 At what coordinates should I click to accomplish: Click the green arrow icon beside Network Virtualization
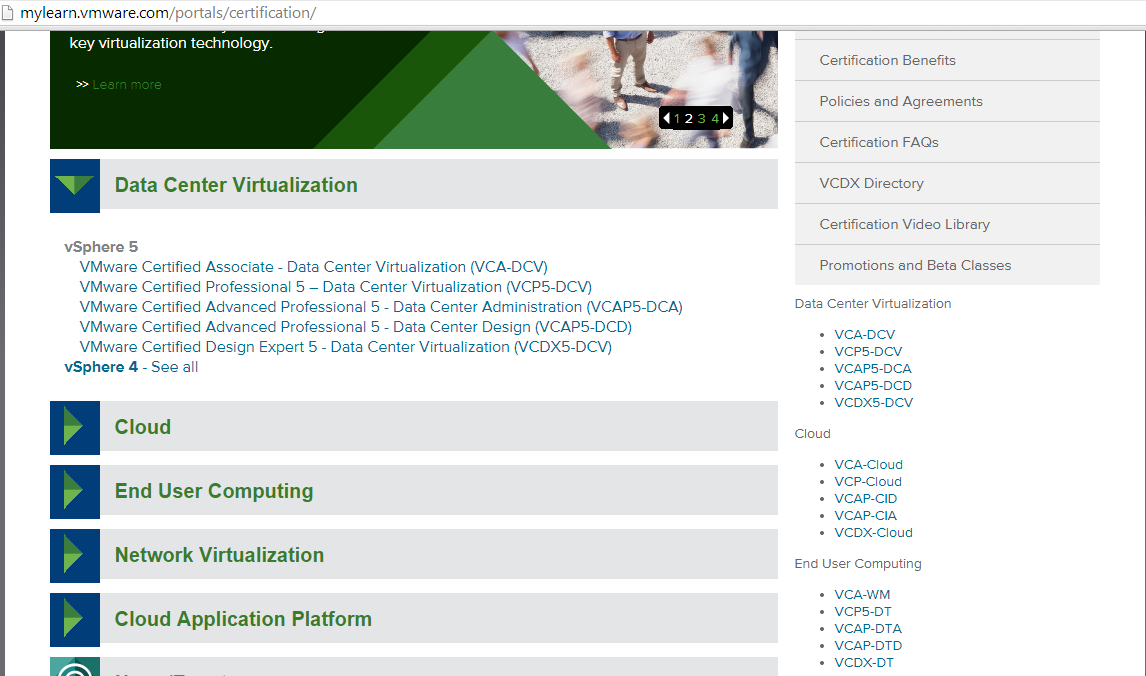tap(74, 554)
